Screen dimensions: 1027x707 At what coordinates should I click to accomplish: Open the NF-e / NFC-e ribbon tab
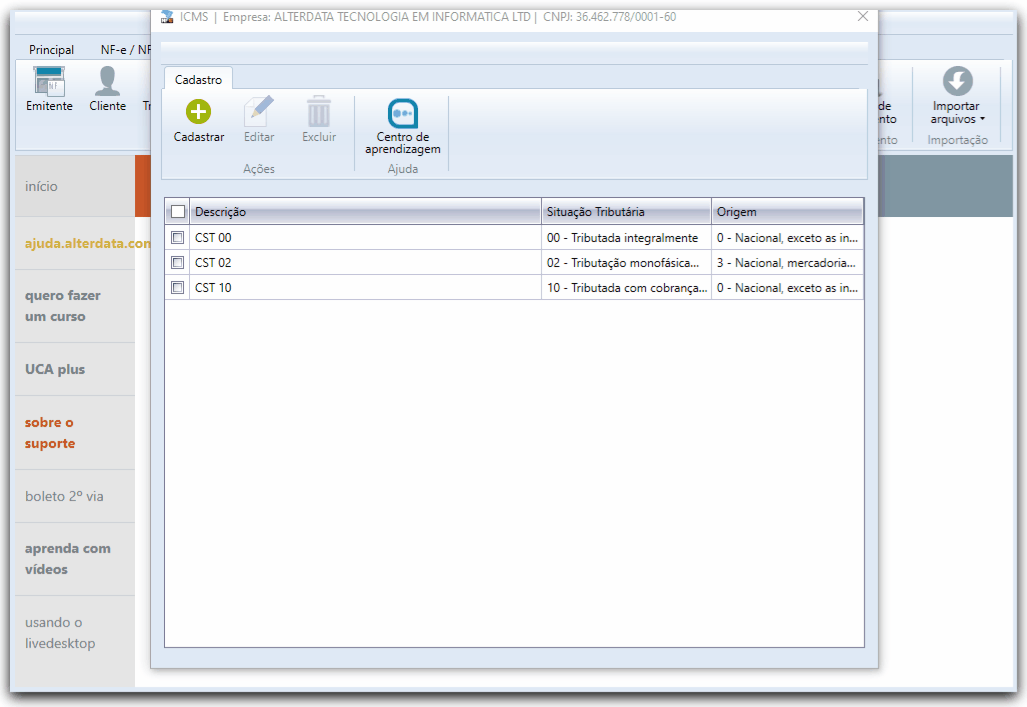125,50
